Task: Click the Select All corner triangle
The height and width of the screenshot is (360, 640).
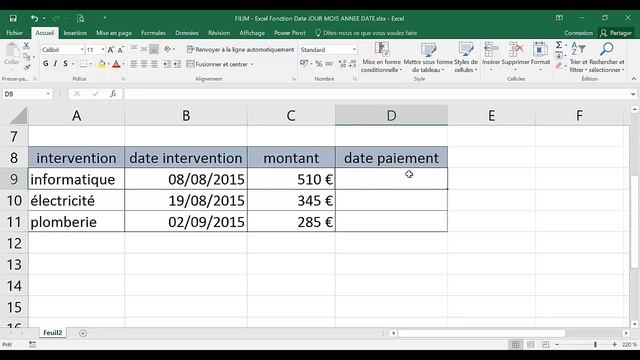Action: 18,115
